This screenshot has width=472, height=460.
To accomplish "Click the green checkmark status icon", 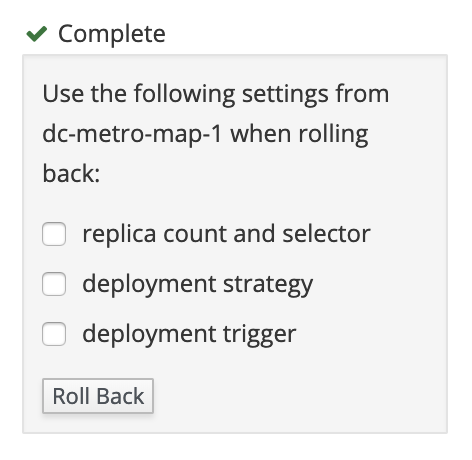I will pyautogui.click(x=37, y=34).
